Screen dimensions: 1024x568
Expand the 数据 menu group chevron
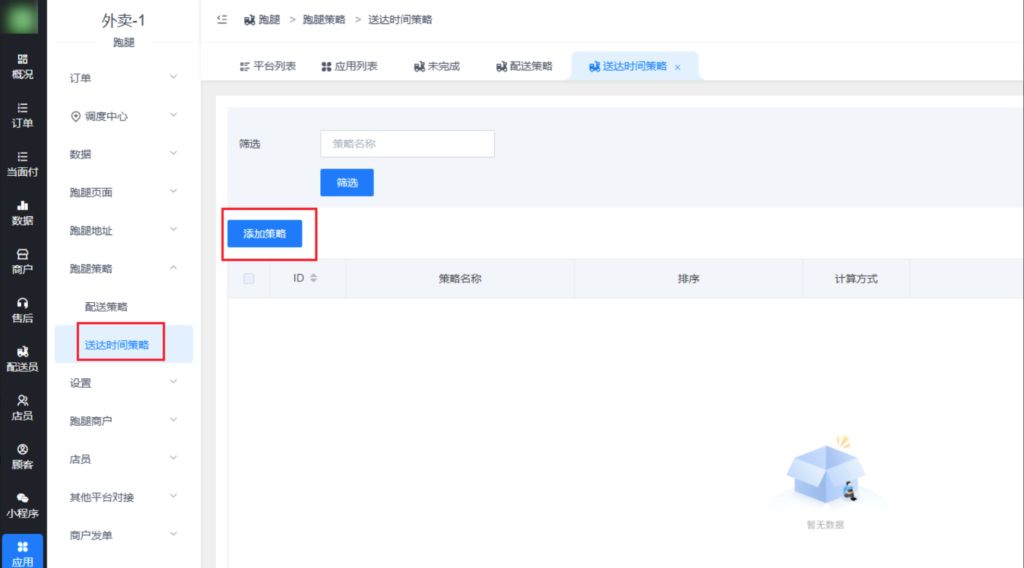pyautogui.click(x=173, y=153)
